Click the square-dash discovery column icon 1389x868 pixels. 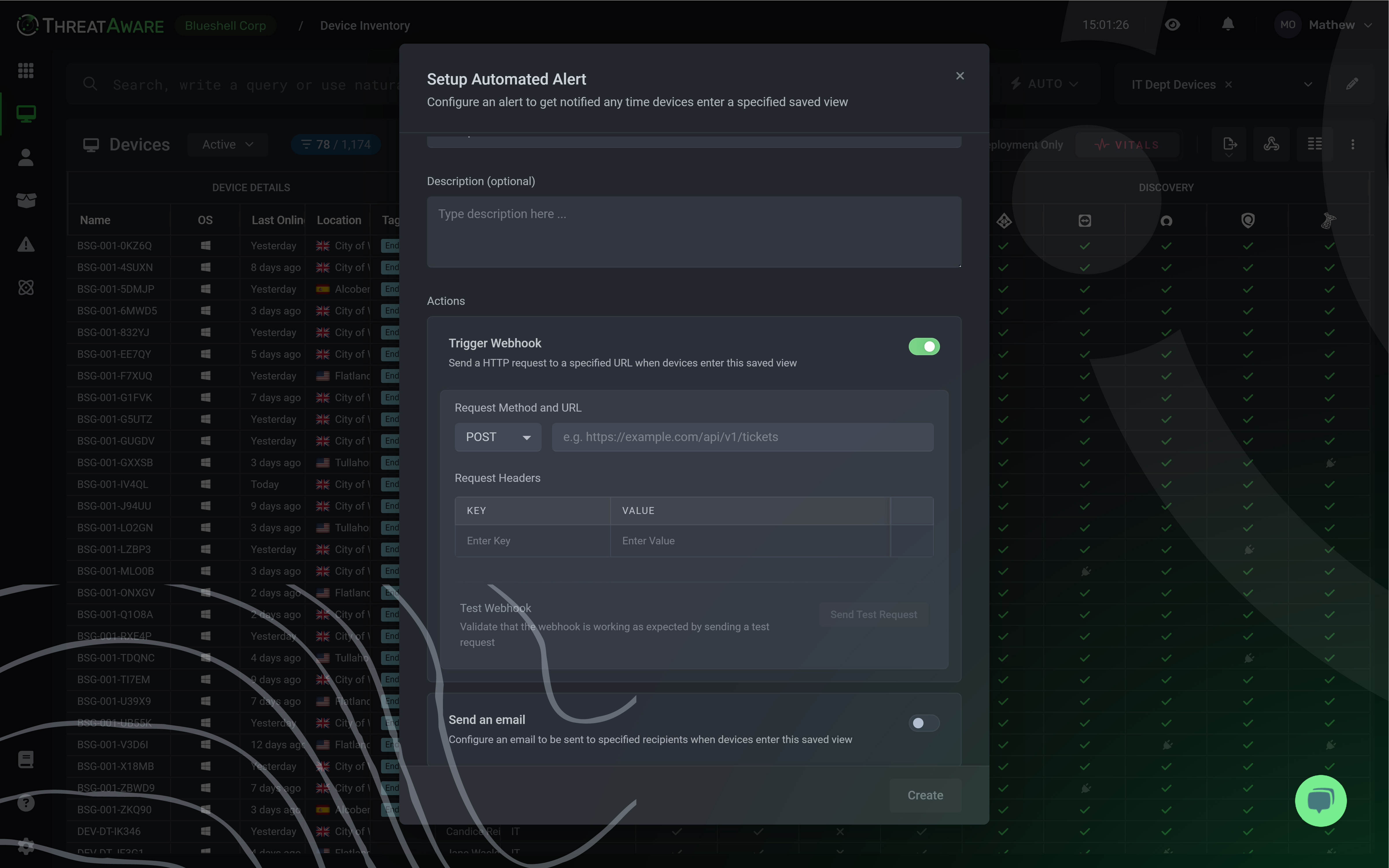coord(1085,220)
